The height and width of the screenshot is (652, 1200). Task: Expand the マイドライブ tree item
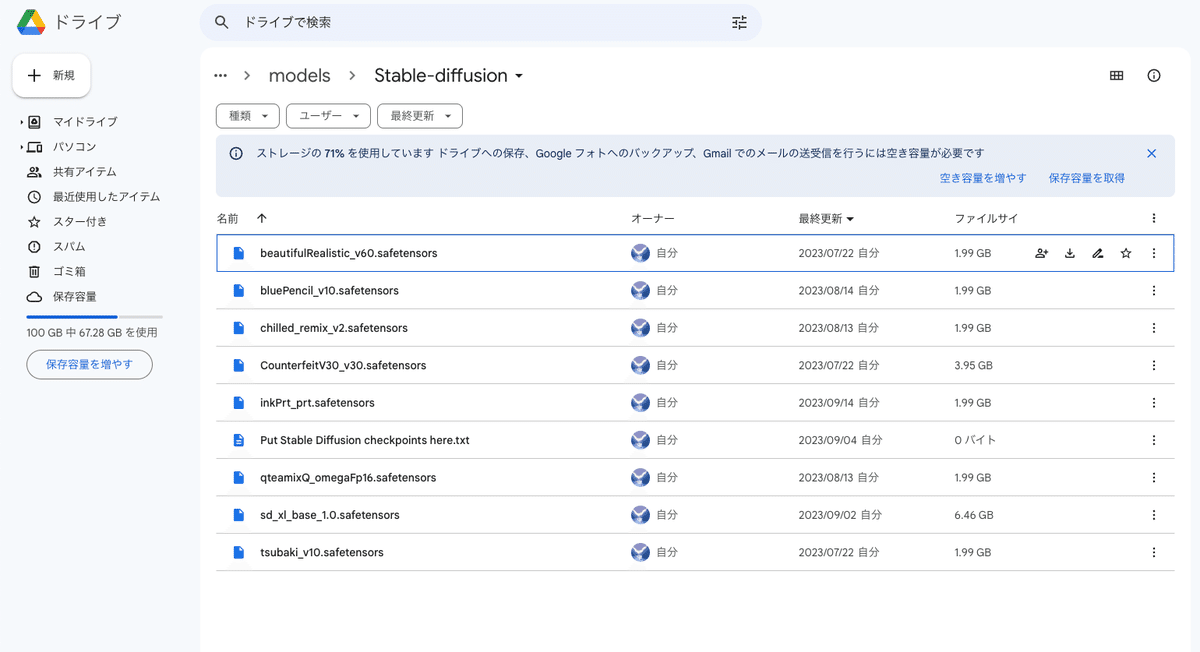click(x=22, y=122)
